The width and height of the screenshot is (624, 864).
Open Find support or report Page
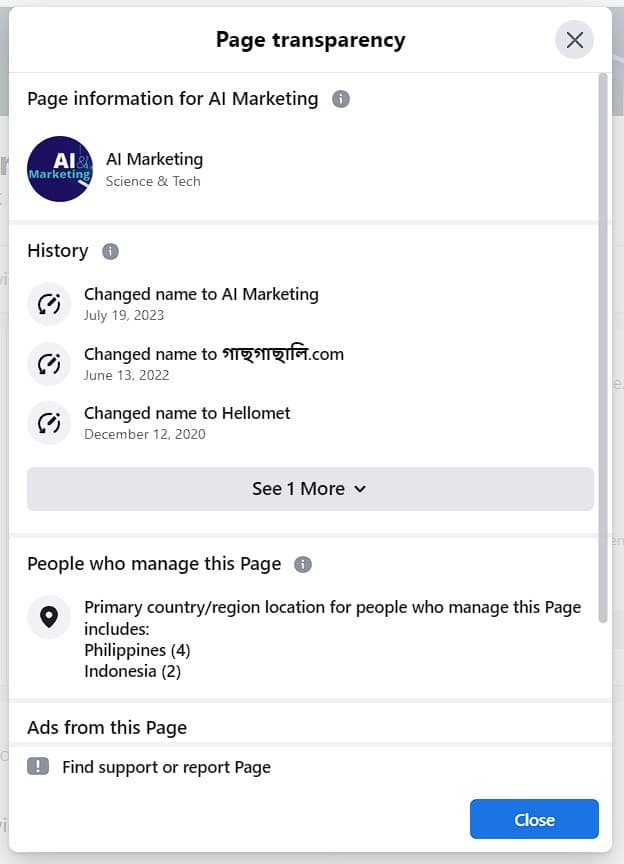tap(166, 767)
